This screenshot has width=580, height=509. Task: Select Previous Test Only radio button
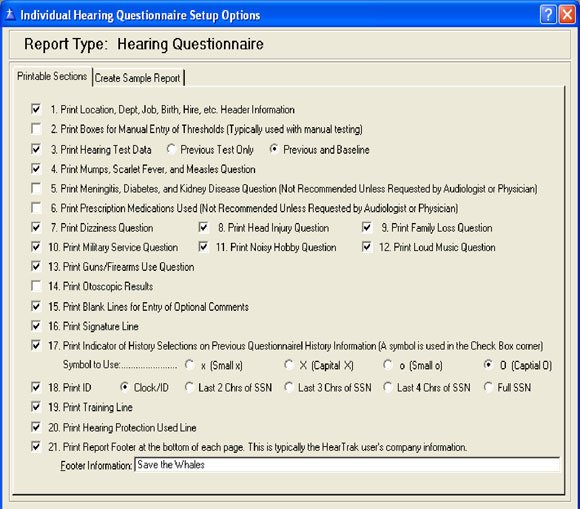click(171, 149)
